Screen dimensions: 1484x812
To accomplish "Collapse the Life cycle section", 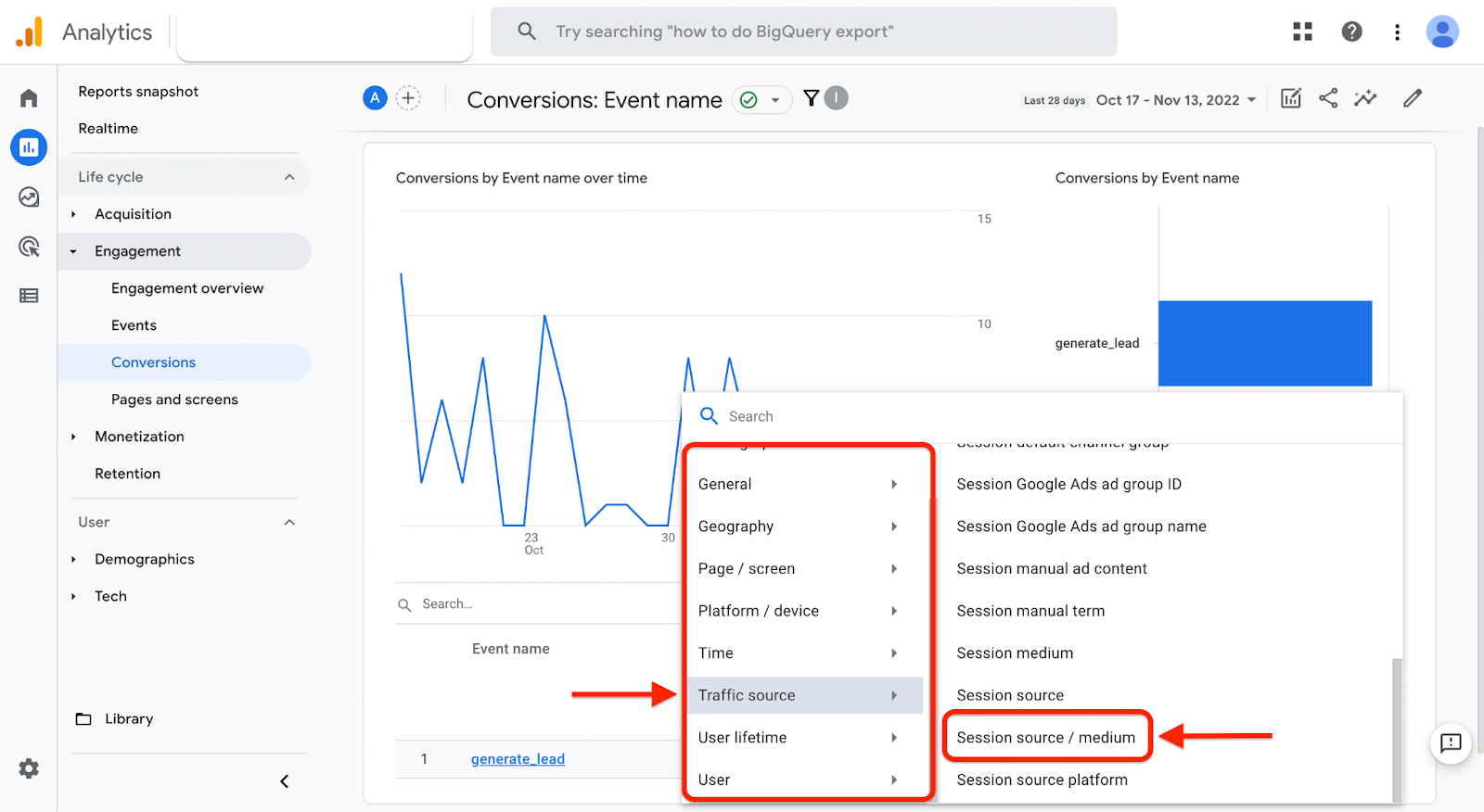I will [x=289, y=177].
